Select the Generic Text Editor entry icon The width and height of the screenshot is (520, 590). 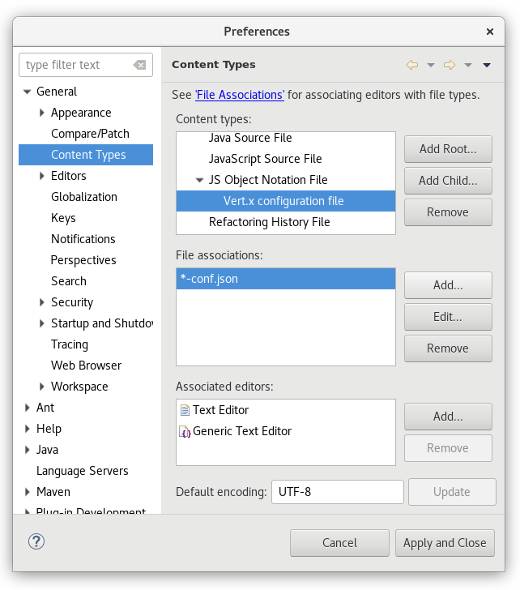[x=185, y=431]
